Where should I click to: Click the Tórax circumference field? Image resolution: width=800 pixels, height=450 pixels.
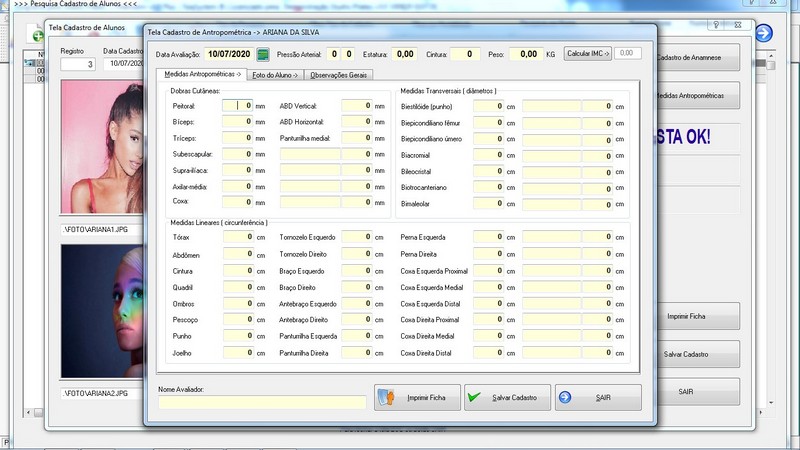tap(238, 238)
